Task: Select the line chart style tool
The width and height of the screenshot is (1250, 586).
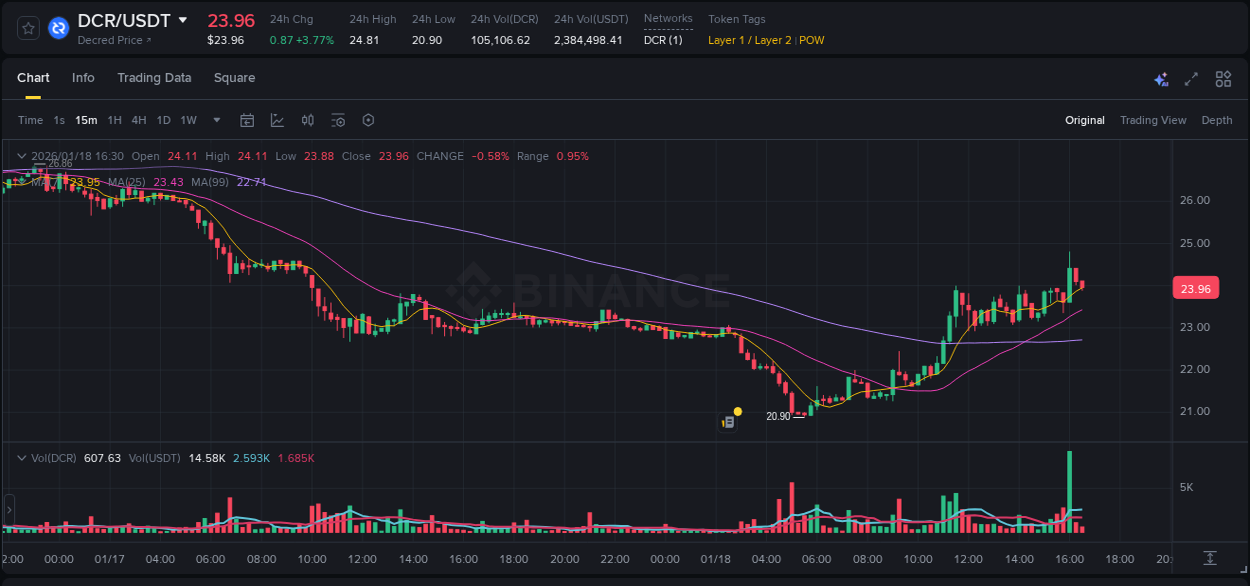Action: pos(277,120)
